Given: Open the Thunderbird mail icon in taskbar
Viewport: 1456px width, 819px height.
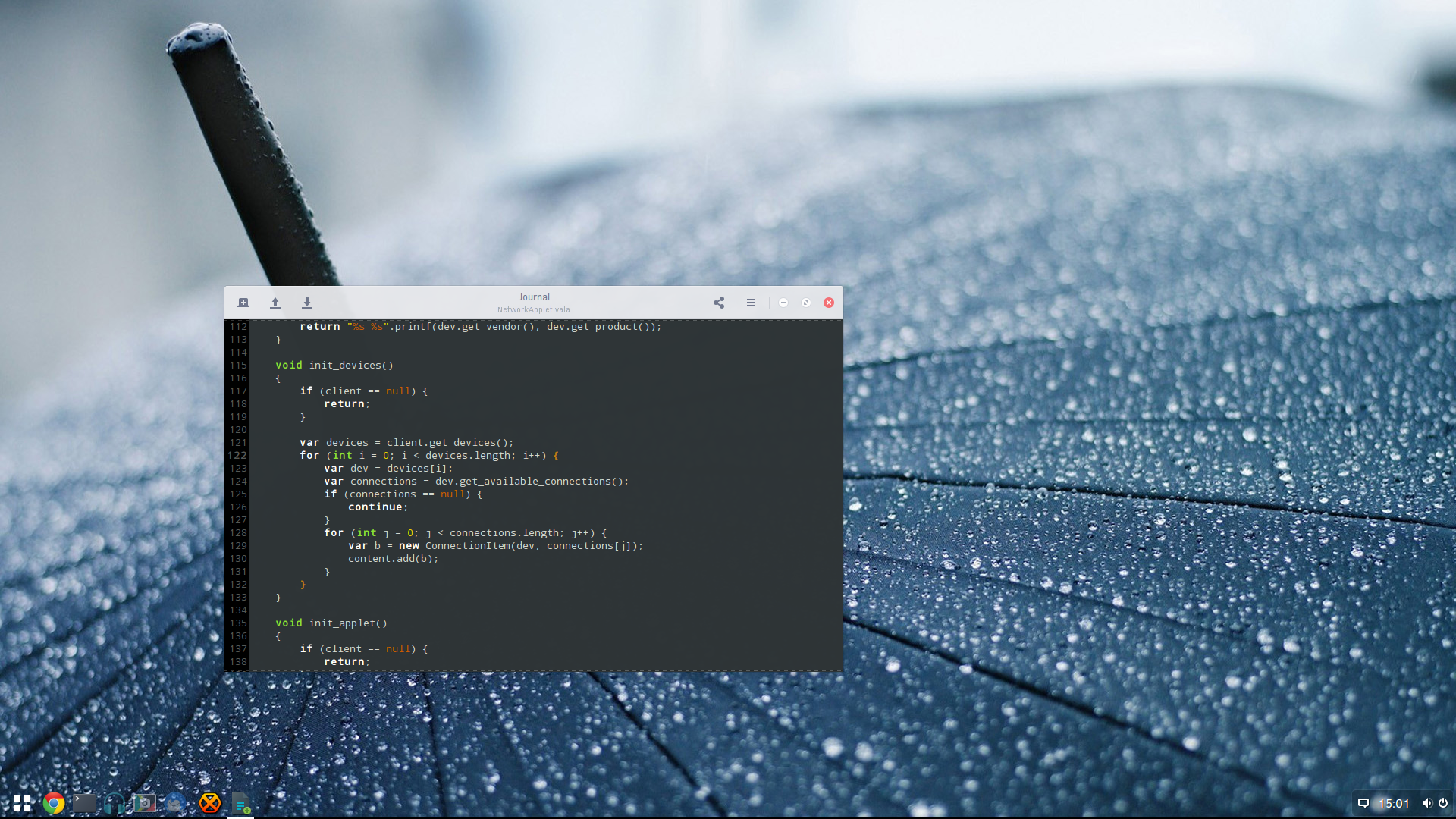Looking at the screenshot, I should pos(175,803).
